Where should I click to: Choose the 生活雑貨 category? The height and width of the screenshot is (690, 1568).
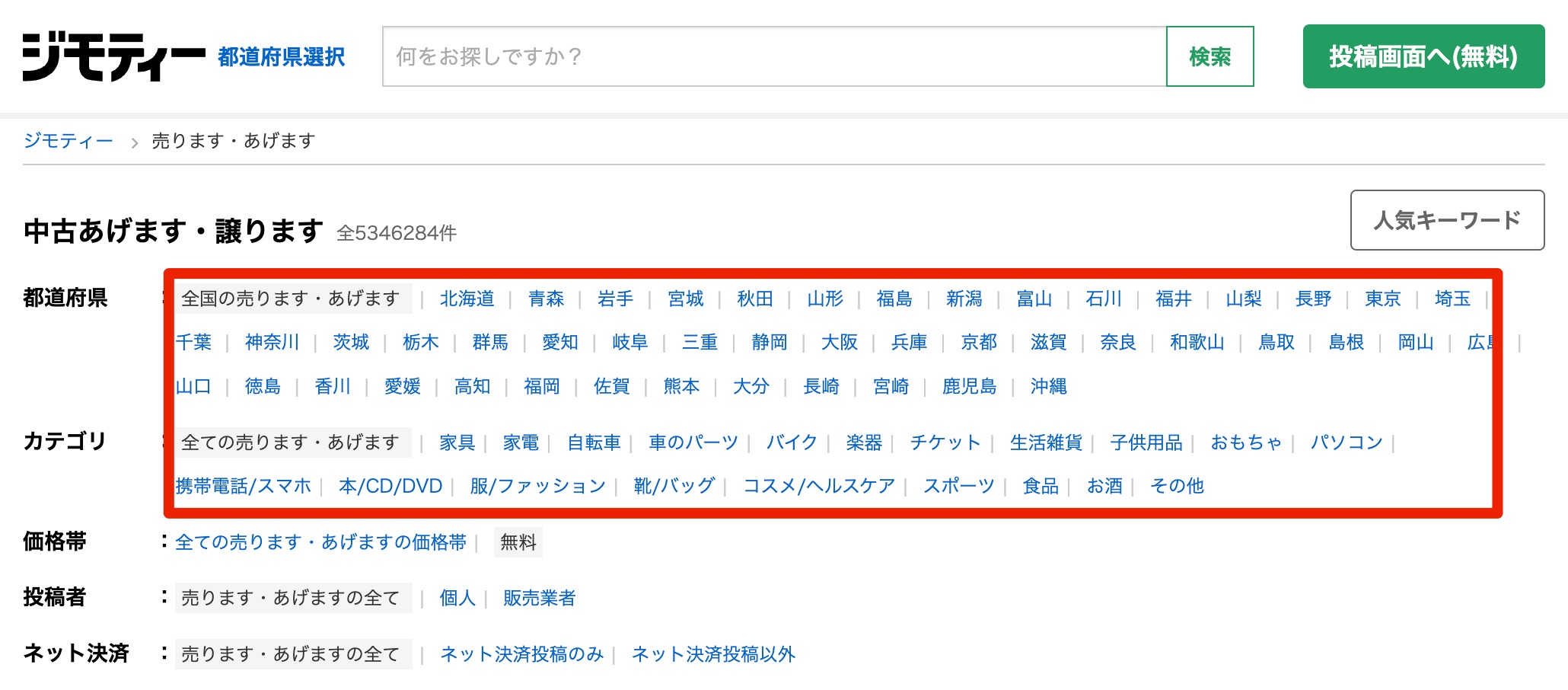(1047, 442)
